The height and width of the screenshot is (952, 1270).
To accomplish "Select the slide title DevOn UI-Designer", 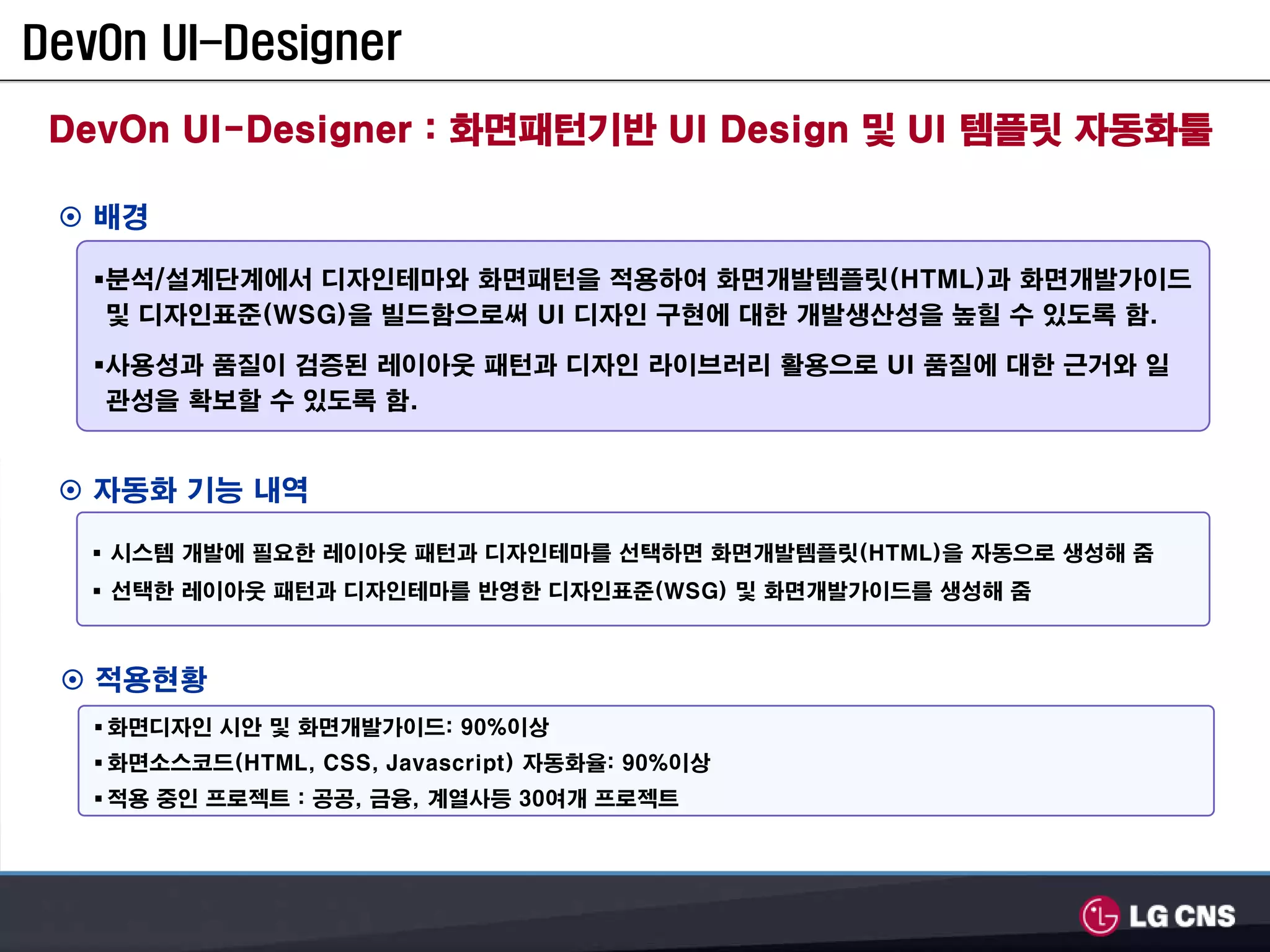I will pyautogui.click(x=212, y=42).
